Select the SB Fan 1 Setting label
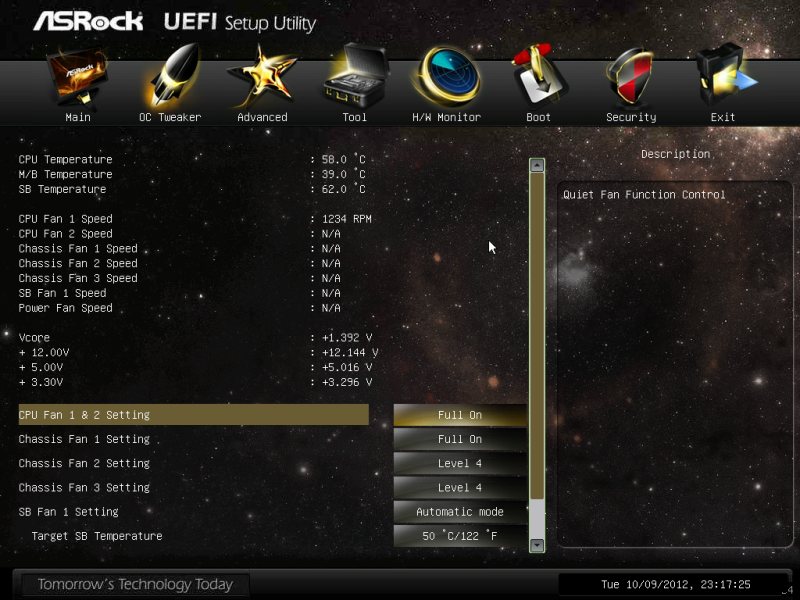 point(68,512)
